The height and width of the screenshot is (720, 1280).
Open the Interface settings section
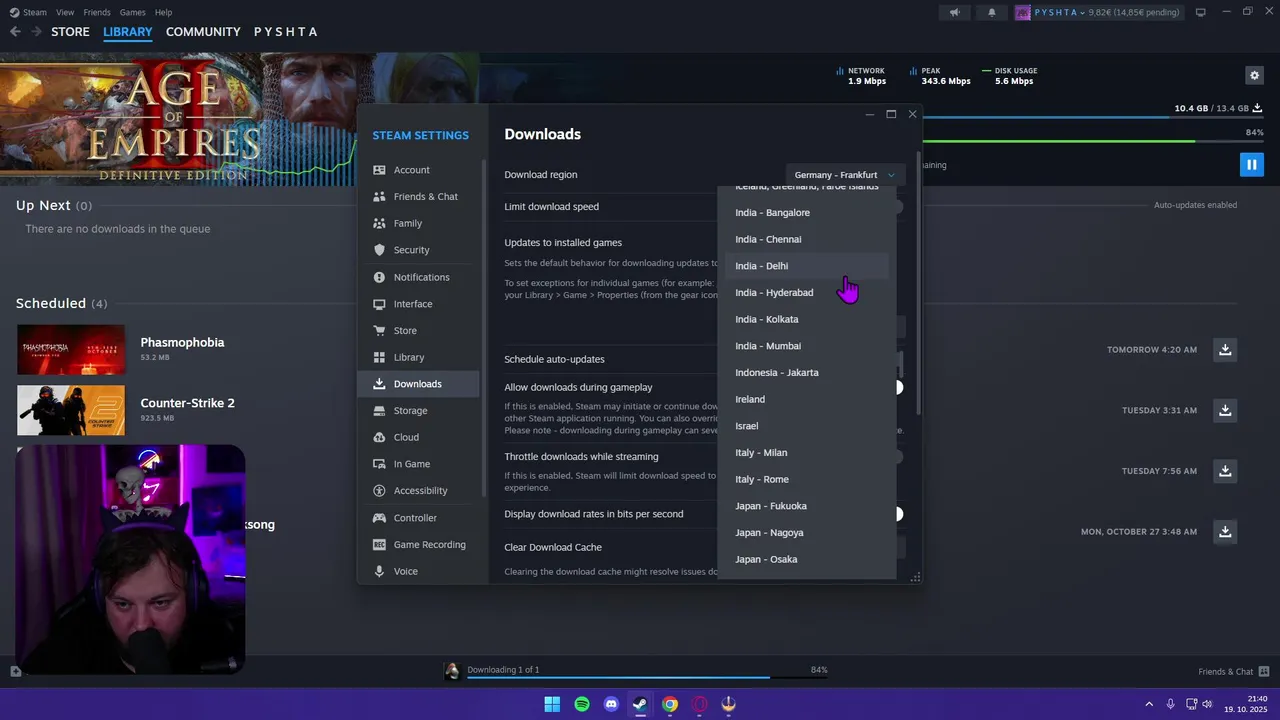coord(418,304)
